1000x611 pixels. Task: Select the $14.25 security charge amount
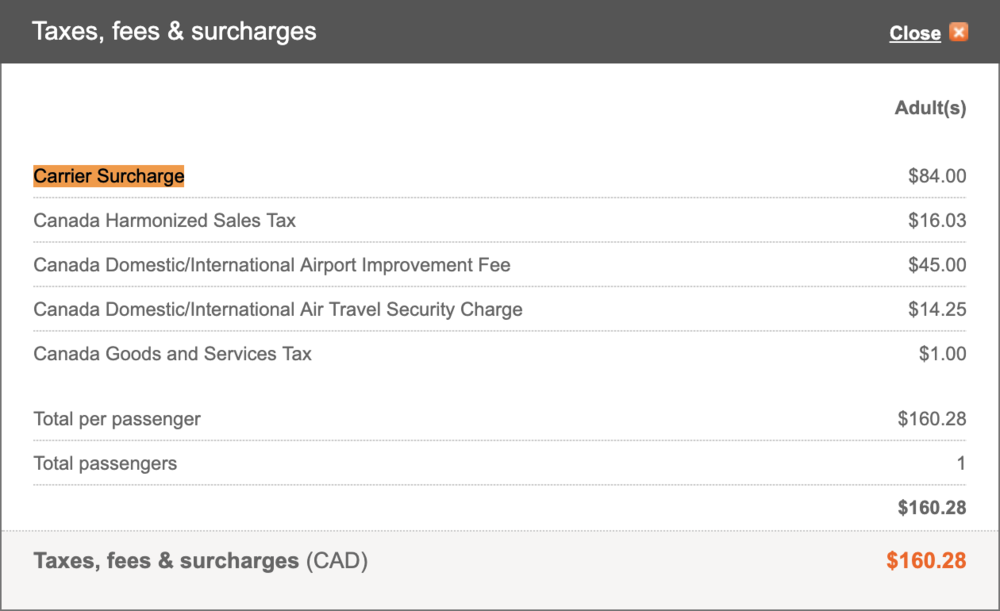click(x=937, y=309)
